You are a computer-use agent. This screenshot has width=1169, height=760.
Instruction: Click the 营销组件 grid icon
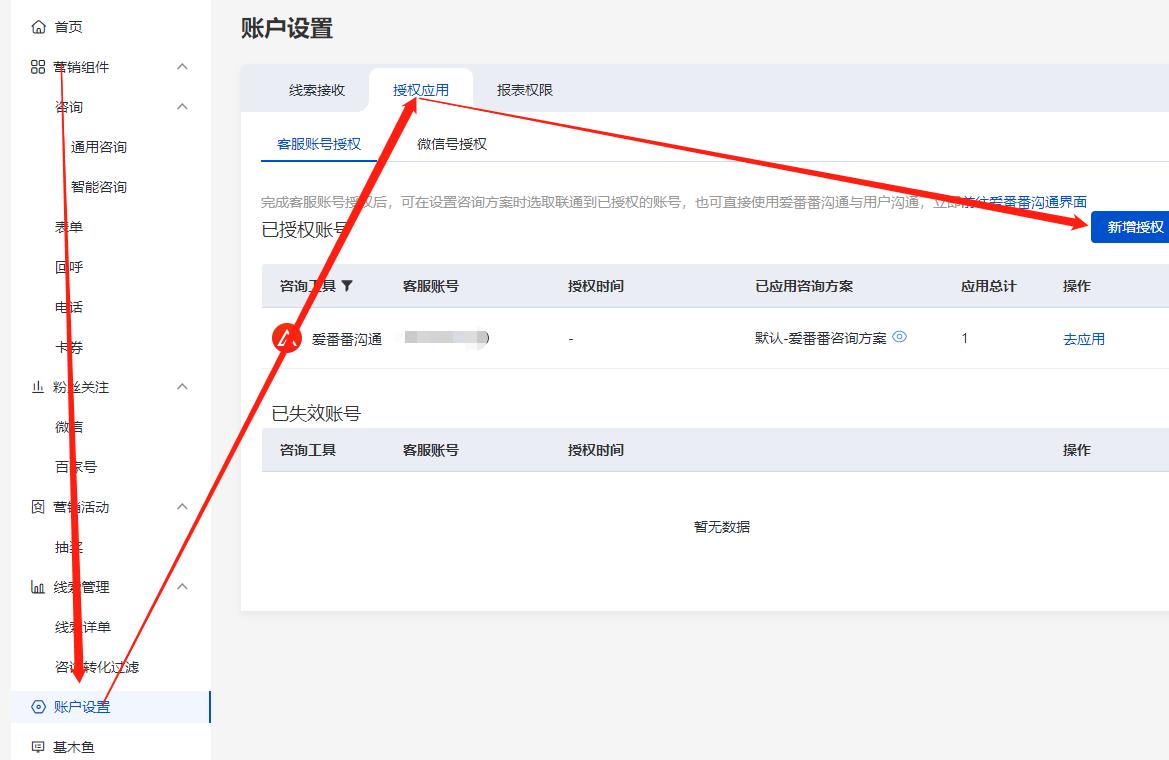click(38, 67)
